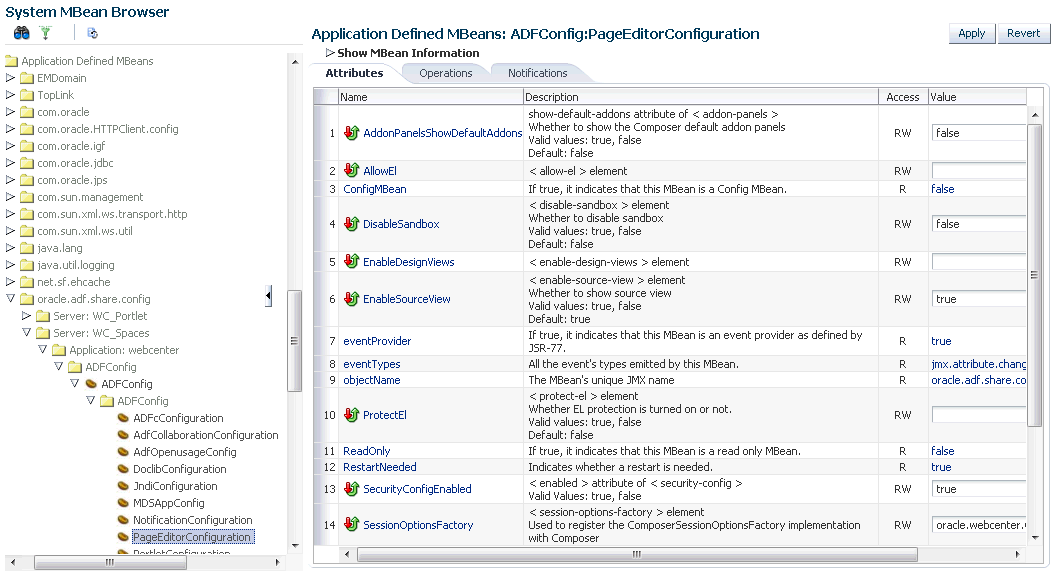The image size is (1053, 573).
Task: Click the DisableSandbox value field
Action: [x=978, y=224]
